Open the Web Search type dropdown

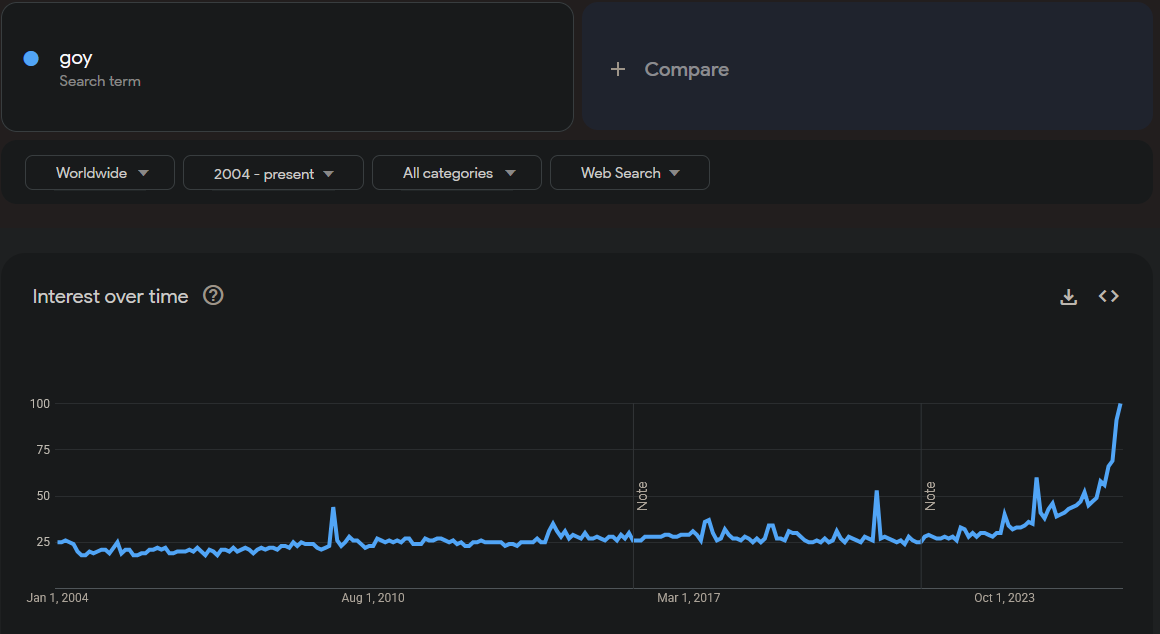tap(630, 172)
